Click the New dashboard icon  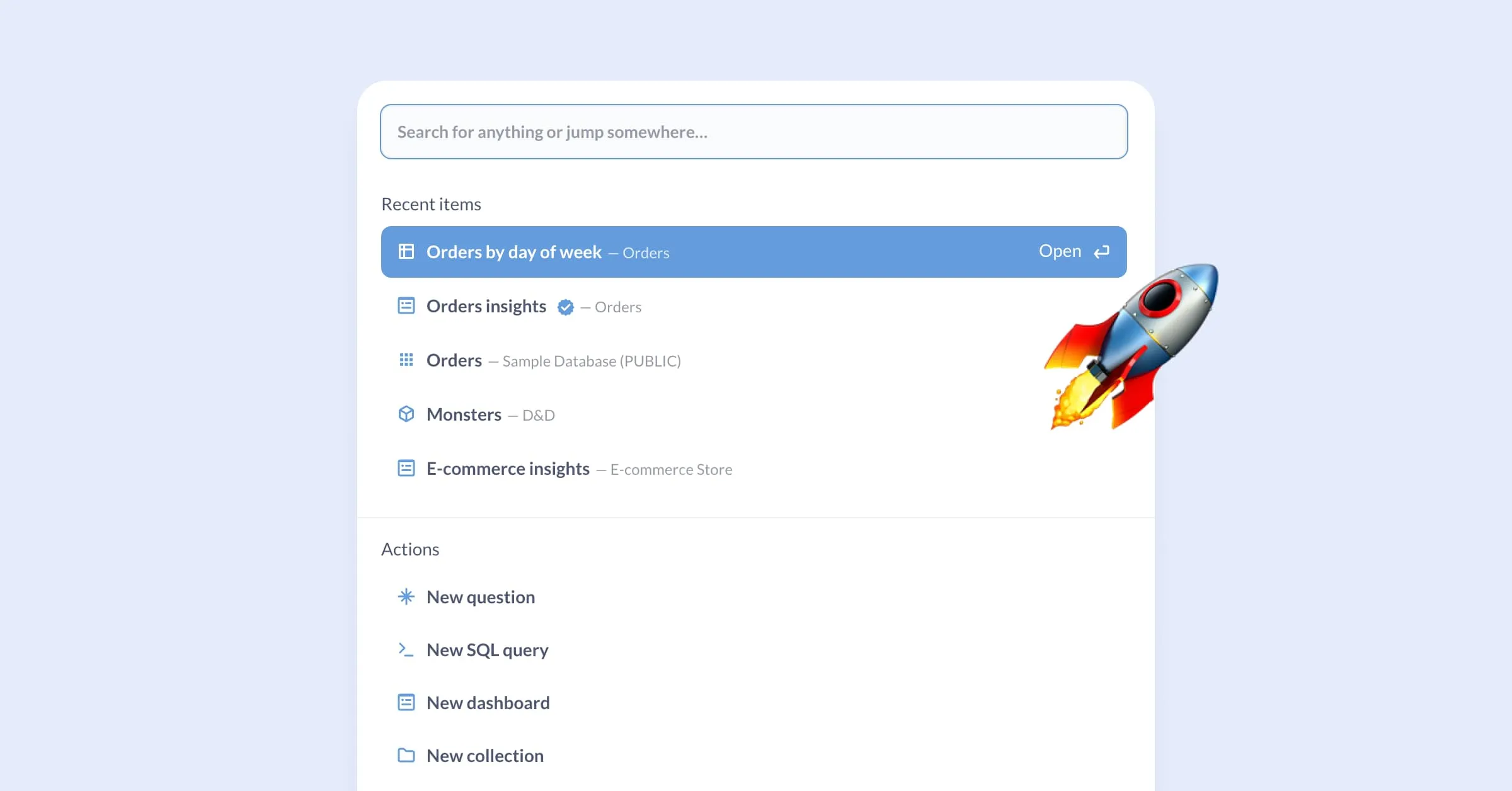tap(406, 702)
